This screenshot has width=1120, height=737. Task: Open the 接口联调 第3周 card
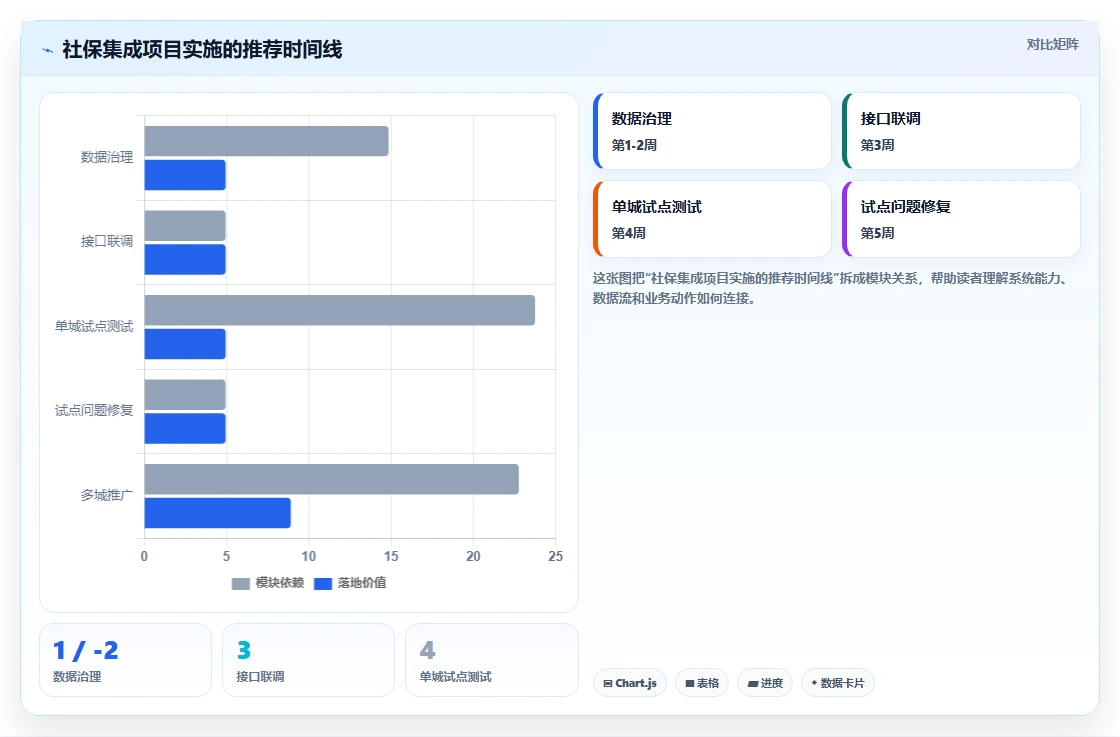(x=961, y=131)
